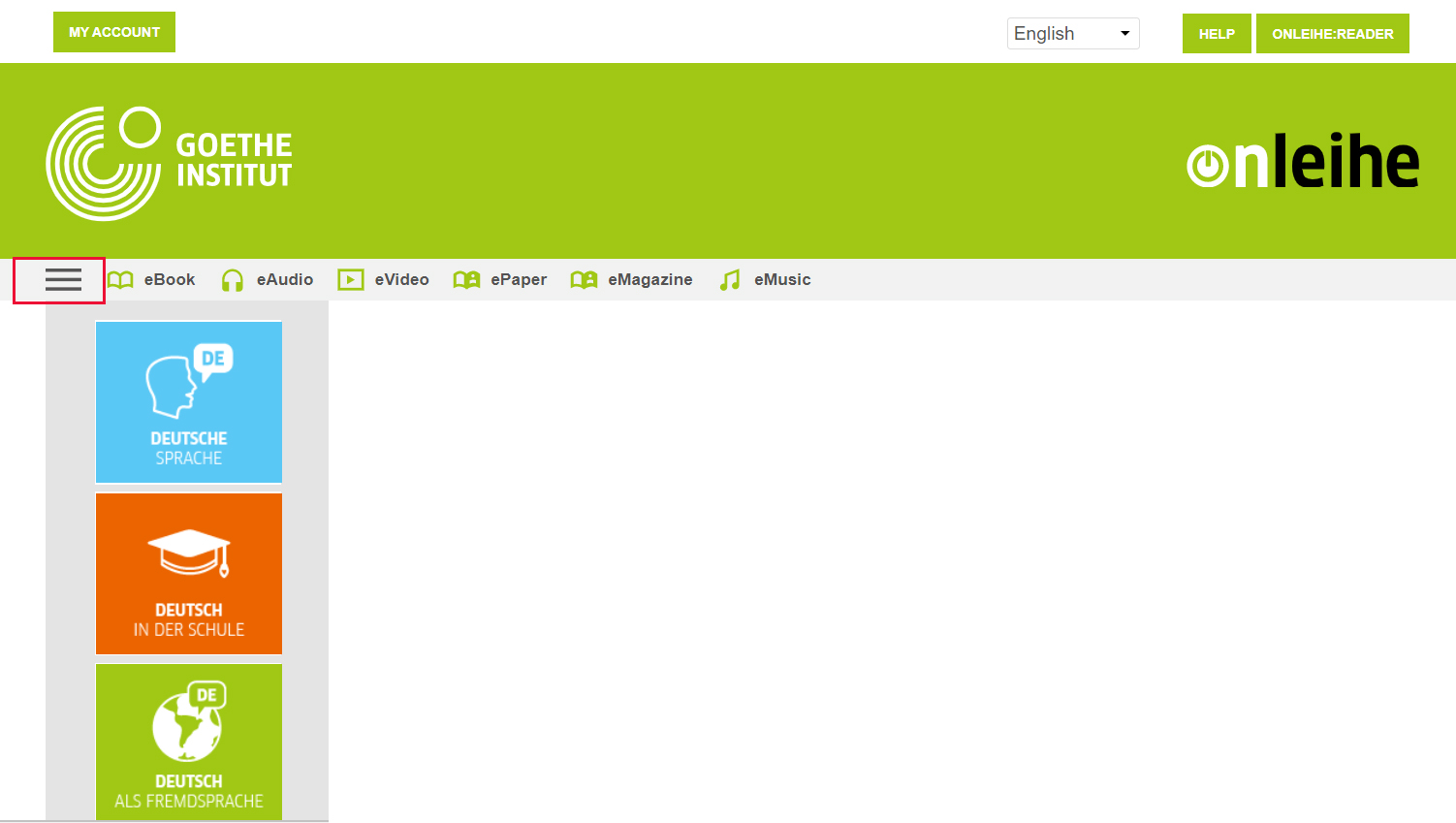Click the eVideo play icon
The height and width of the screenshot is (823, 1456).
click(350, 280)
